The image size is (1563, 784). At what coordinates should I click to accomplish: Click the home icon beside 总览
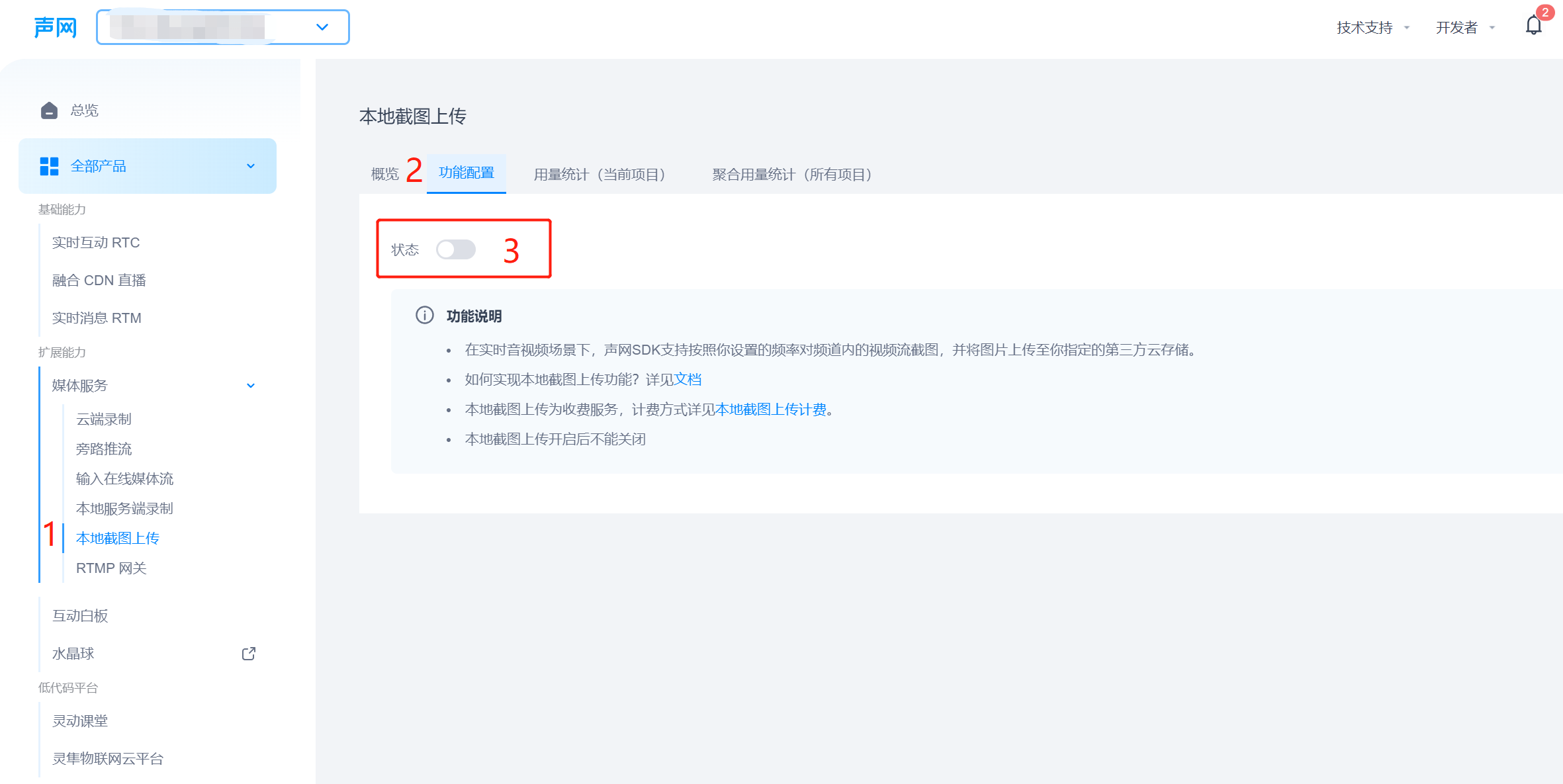[x=49, y=110]
